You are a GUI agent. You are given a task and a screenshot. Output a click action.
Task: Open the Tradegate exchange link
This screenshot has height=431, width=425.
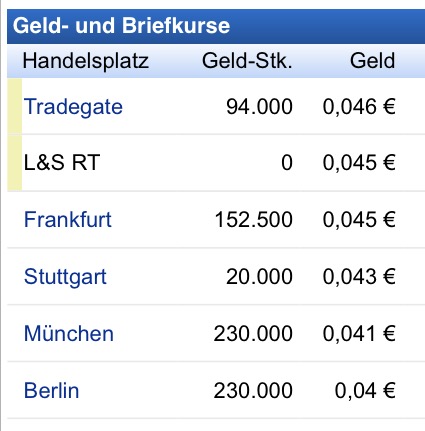pos(73,107)
